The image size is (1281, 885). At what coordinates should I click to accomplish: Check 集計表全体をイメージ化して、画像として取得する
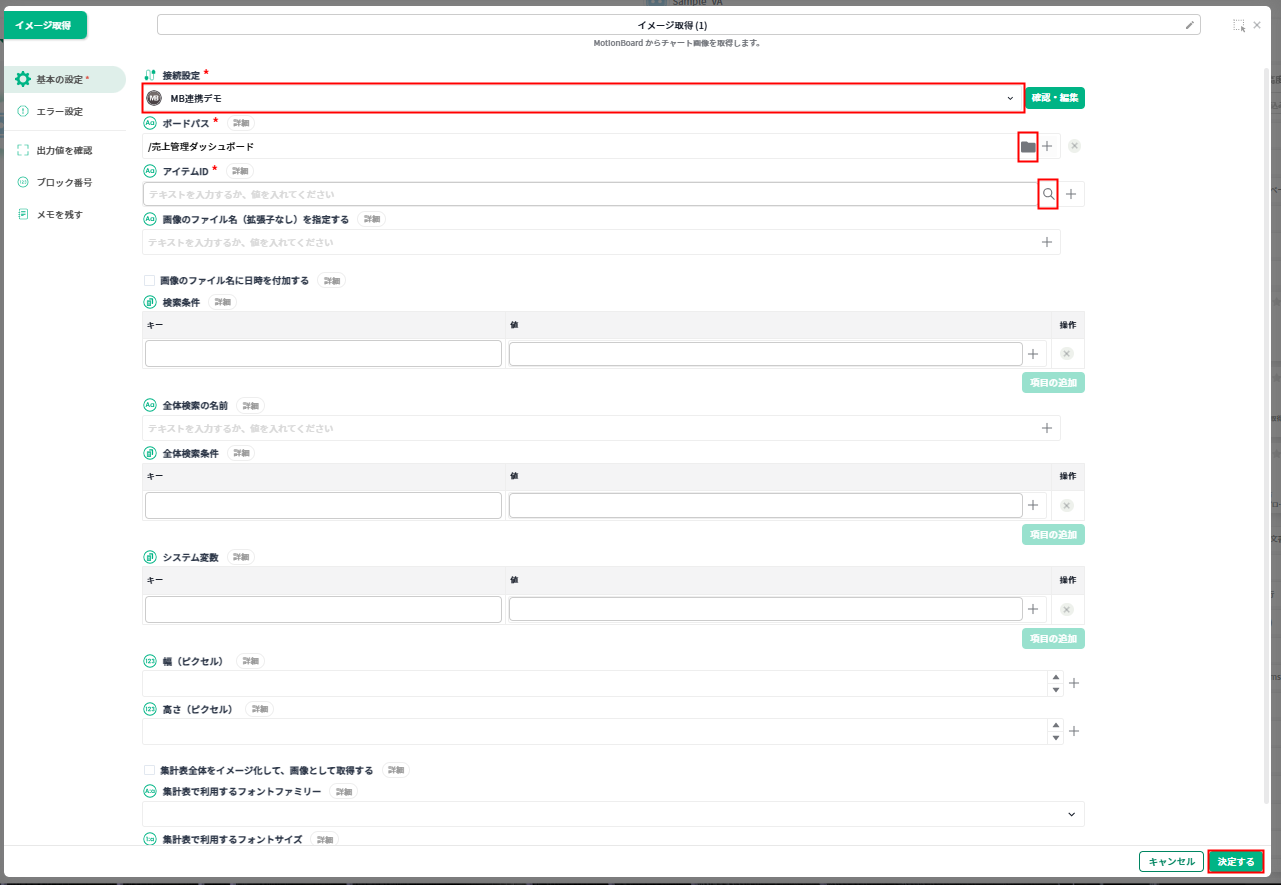[x=150, y=770]
